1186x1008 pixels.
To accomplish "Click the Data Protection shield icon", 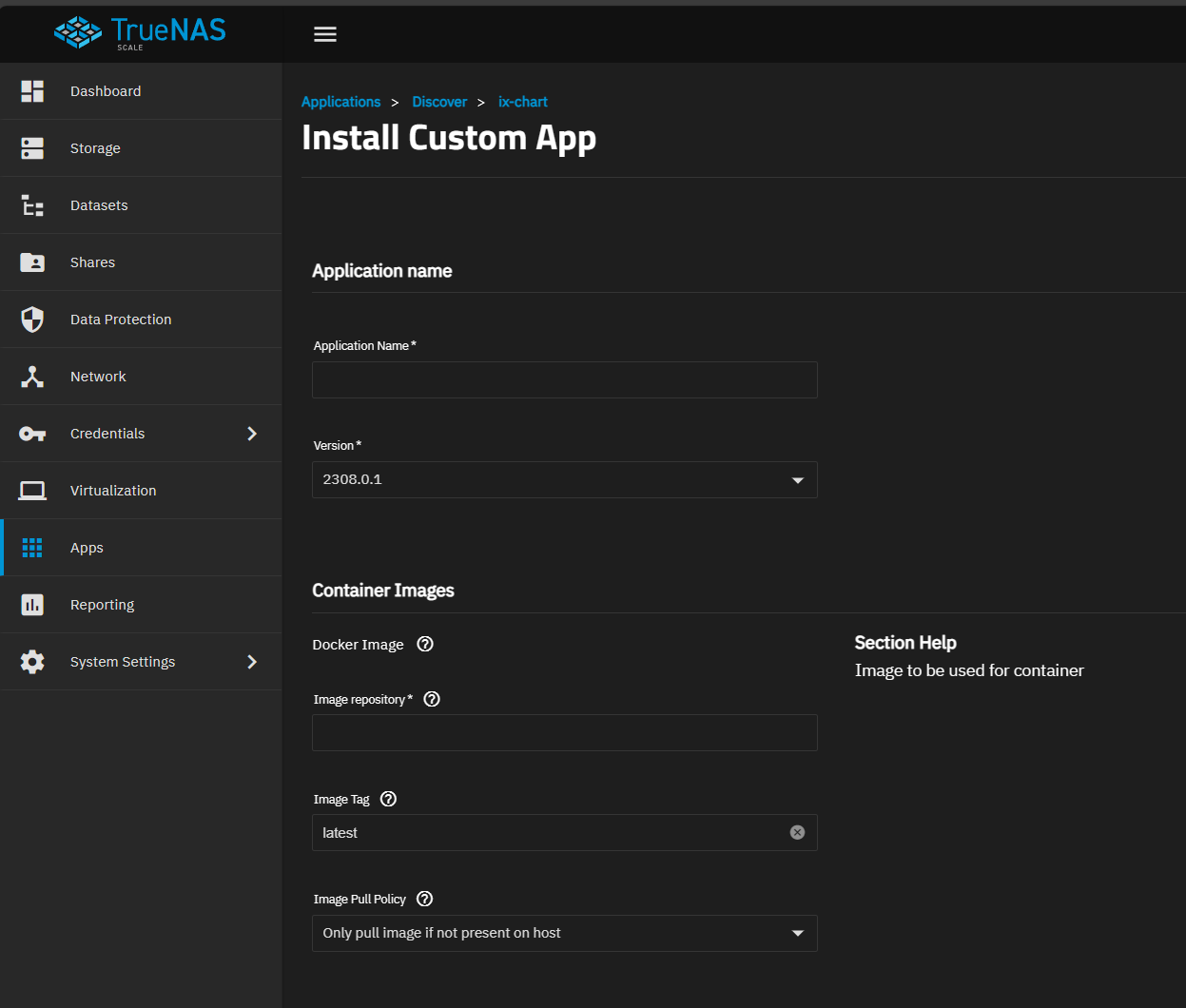I will (x=32, y=320).
